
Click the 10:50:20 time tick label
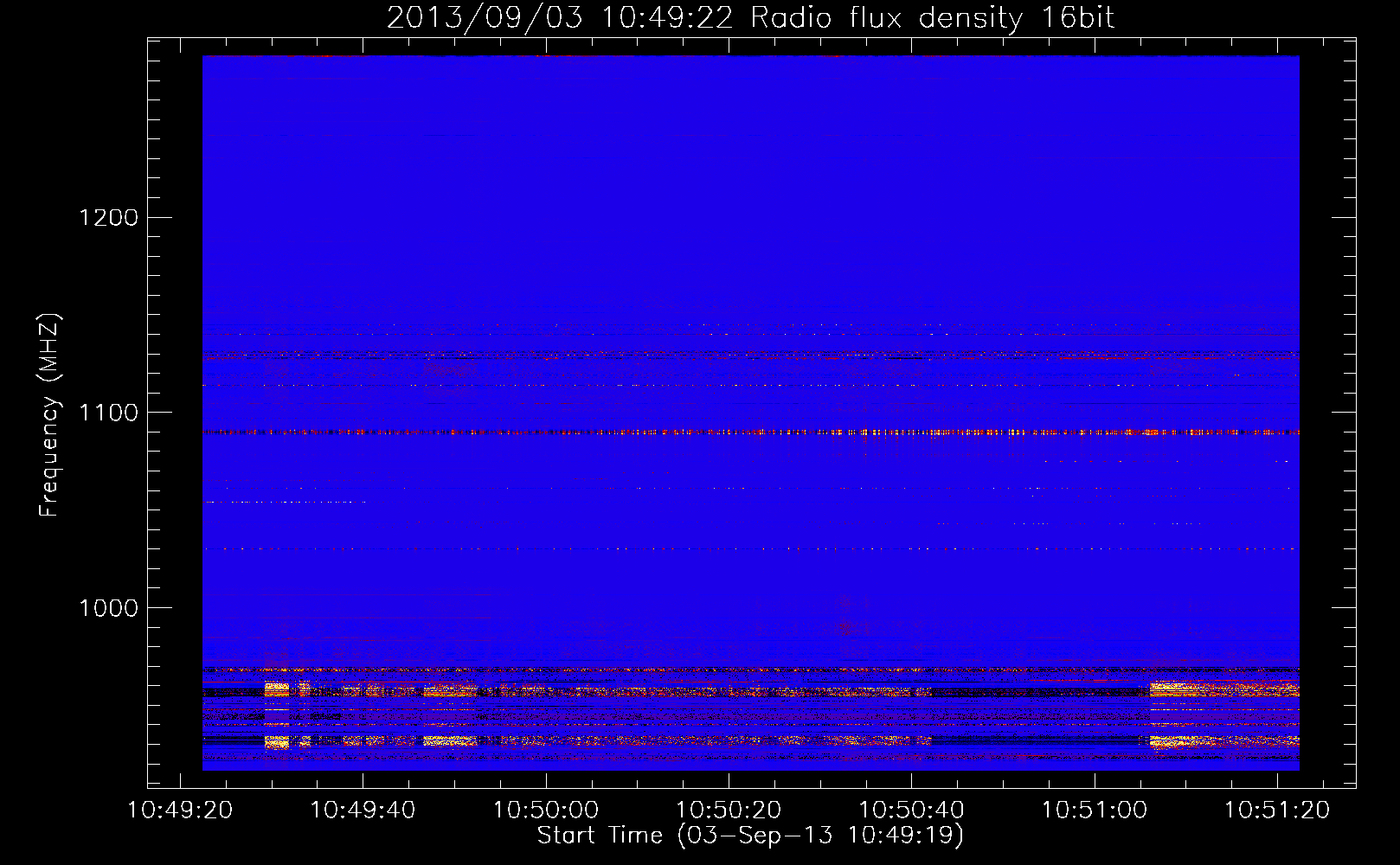pyautogui.click(x=728, y=811)
